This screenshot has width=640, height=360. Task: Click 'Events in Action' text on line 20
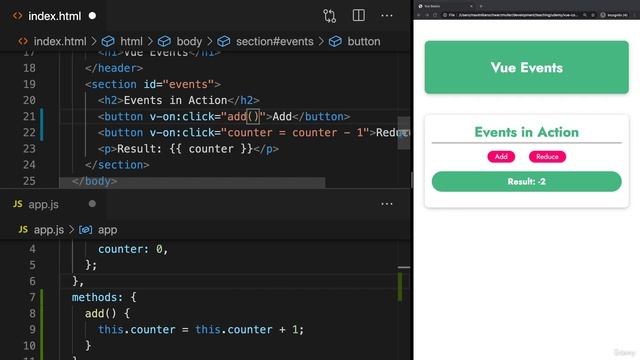[x=175, y=100]
